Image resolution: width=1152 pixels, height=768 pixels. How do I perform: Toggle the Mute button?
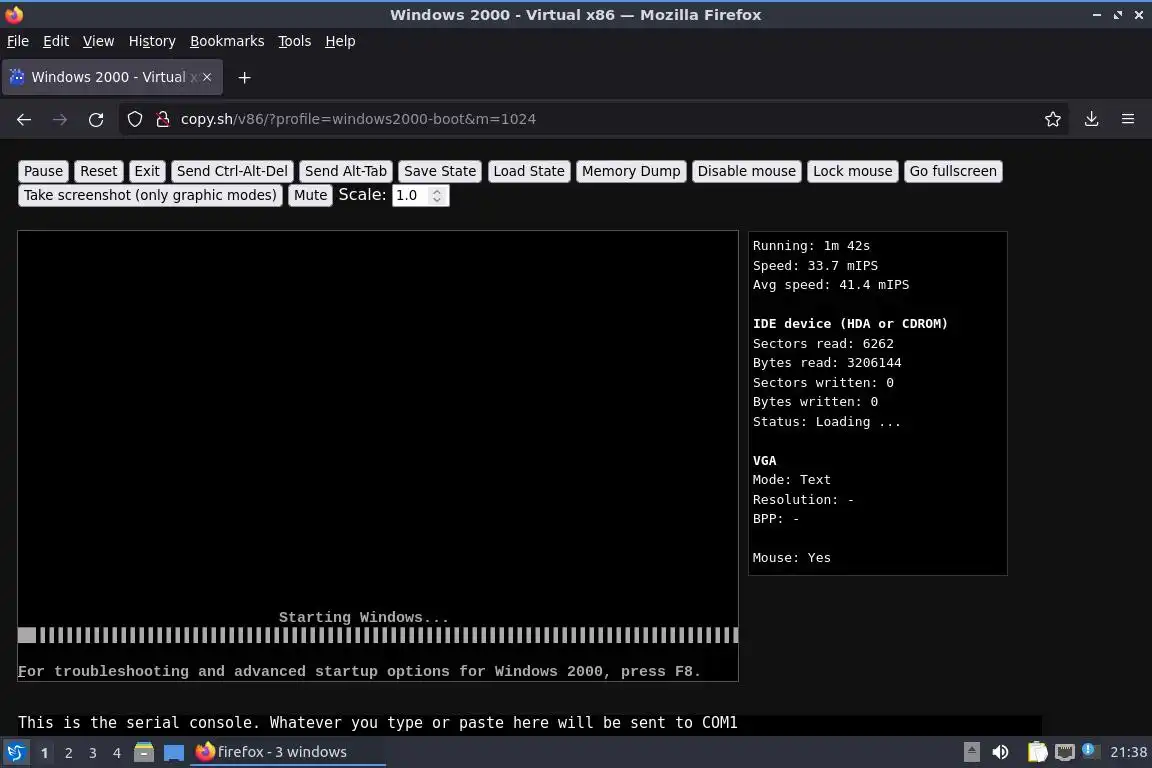point(311,195)
